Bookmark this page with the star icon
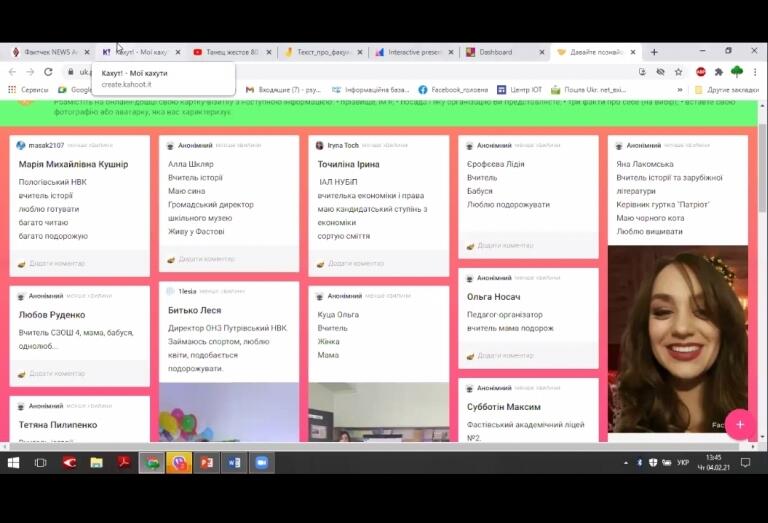 coord(678,72)
